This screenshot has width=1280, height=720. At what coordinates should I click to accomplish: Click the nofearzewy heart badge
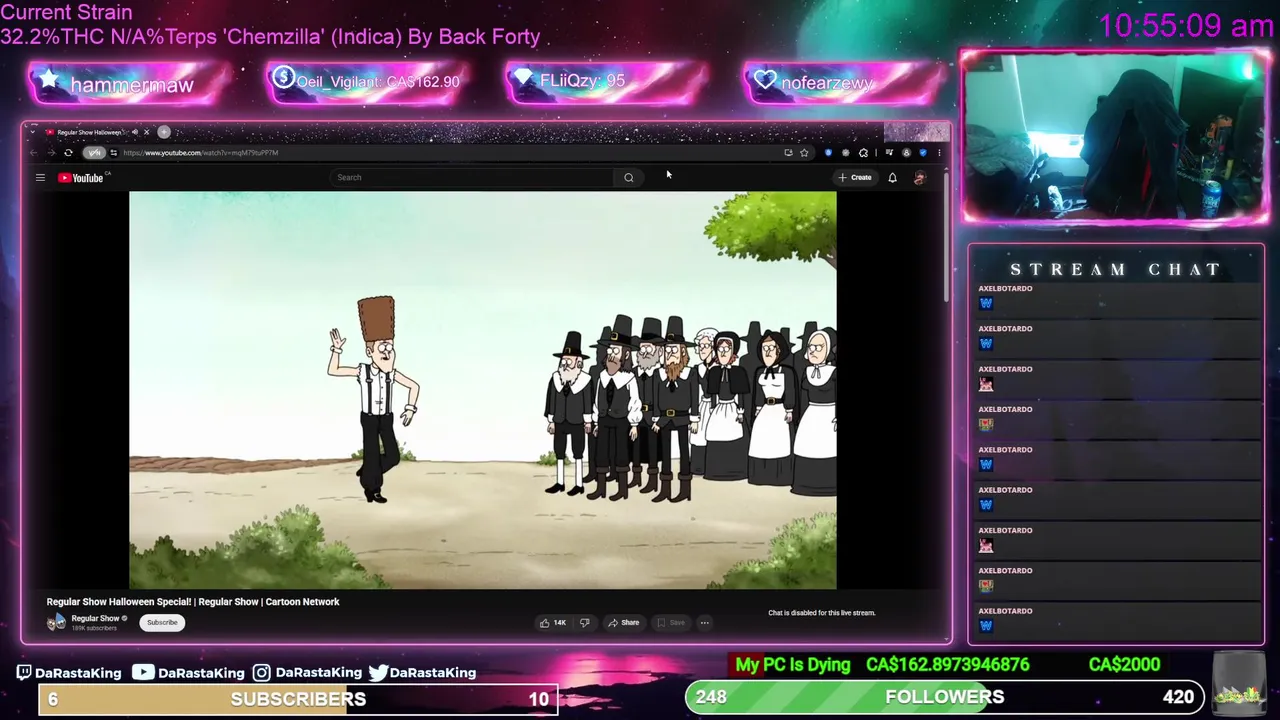coord(845,82)
